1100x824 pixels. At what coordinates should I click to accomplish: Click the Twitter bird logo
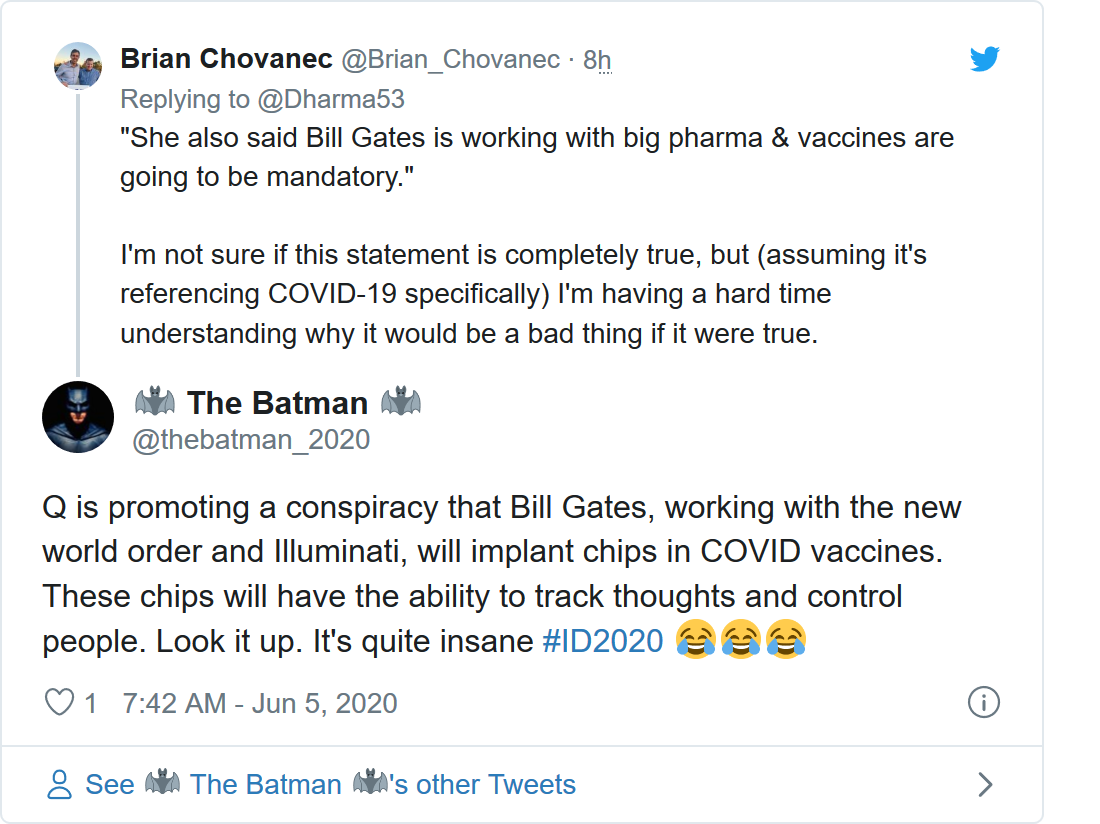[984, 60]
